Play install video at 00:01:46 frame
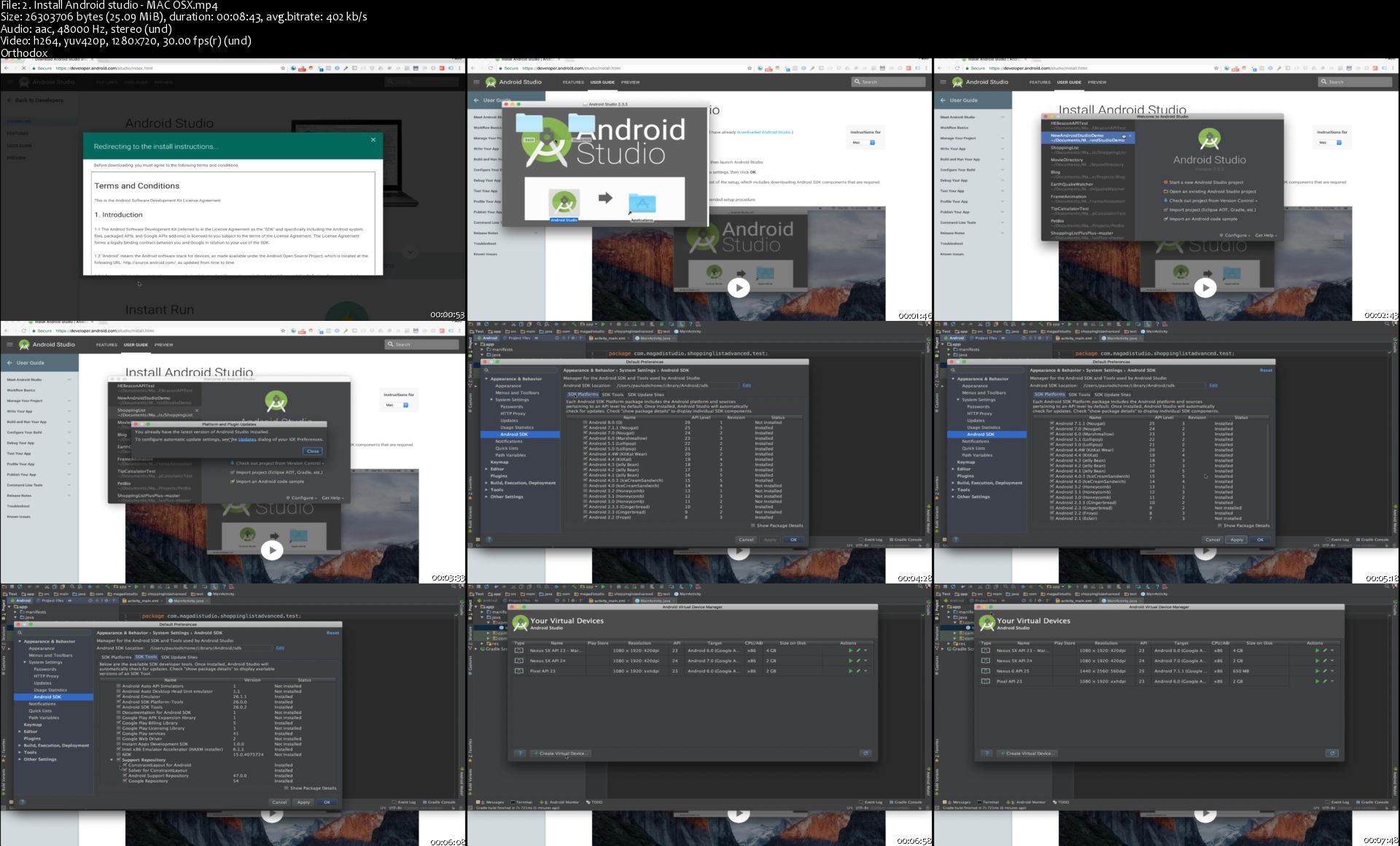Image resolution: width=1400 pixels, height=846 pixels. [739, 287]
